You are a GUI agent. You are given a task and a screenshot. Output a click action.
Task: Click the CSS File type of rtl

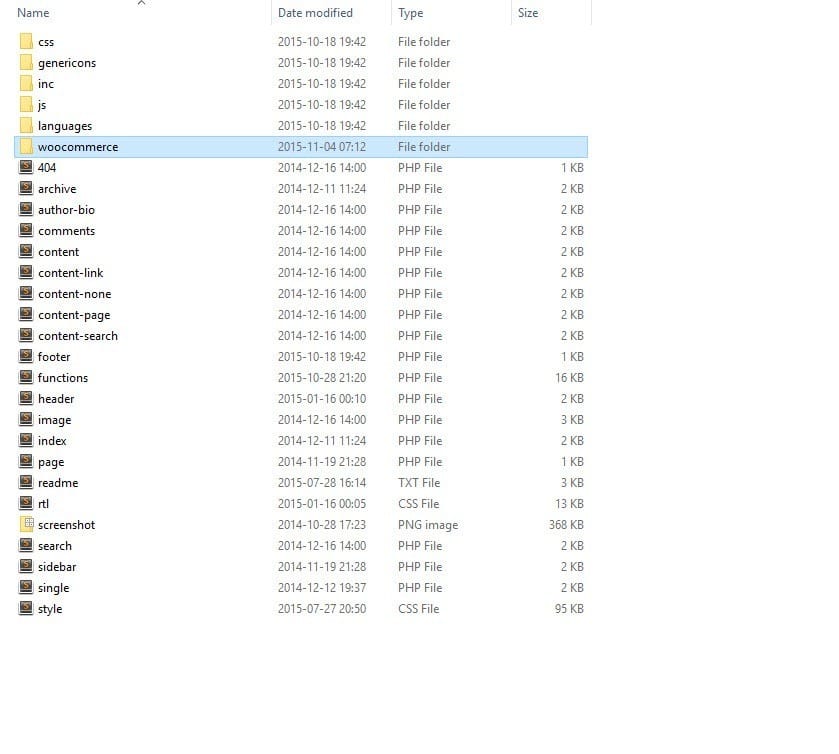[418, 504]
